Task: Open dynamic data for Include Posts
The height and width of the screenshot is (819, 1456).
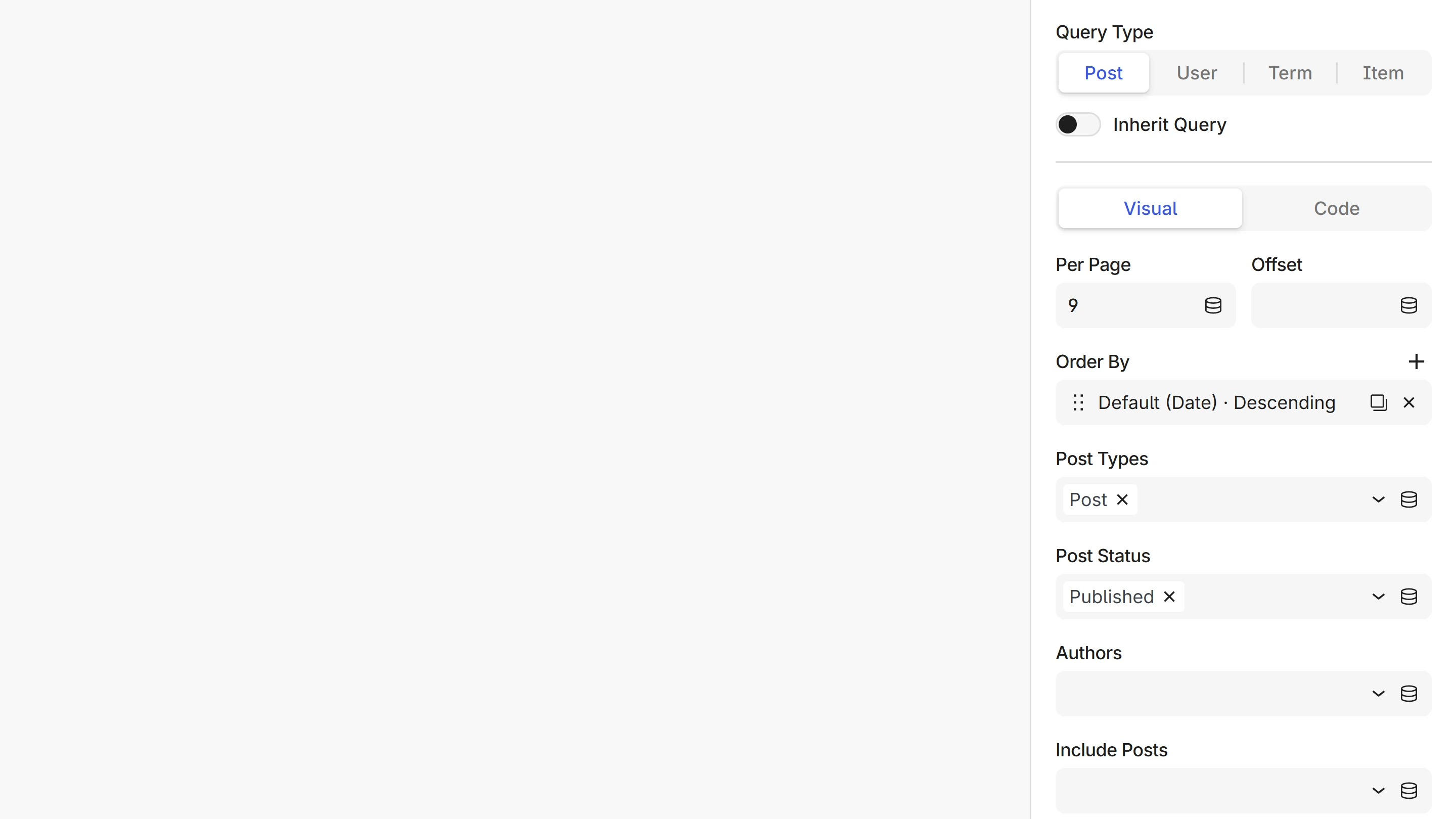Action: point(1408,791)
